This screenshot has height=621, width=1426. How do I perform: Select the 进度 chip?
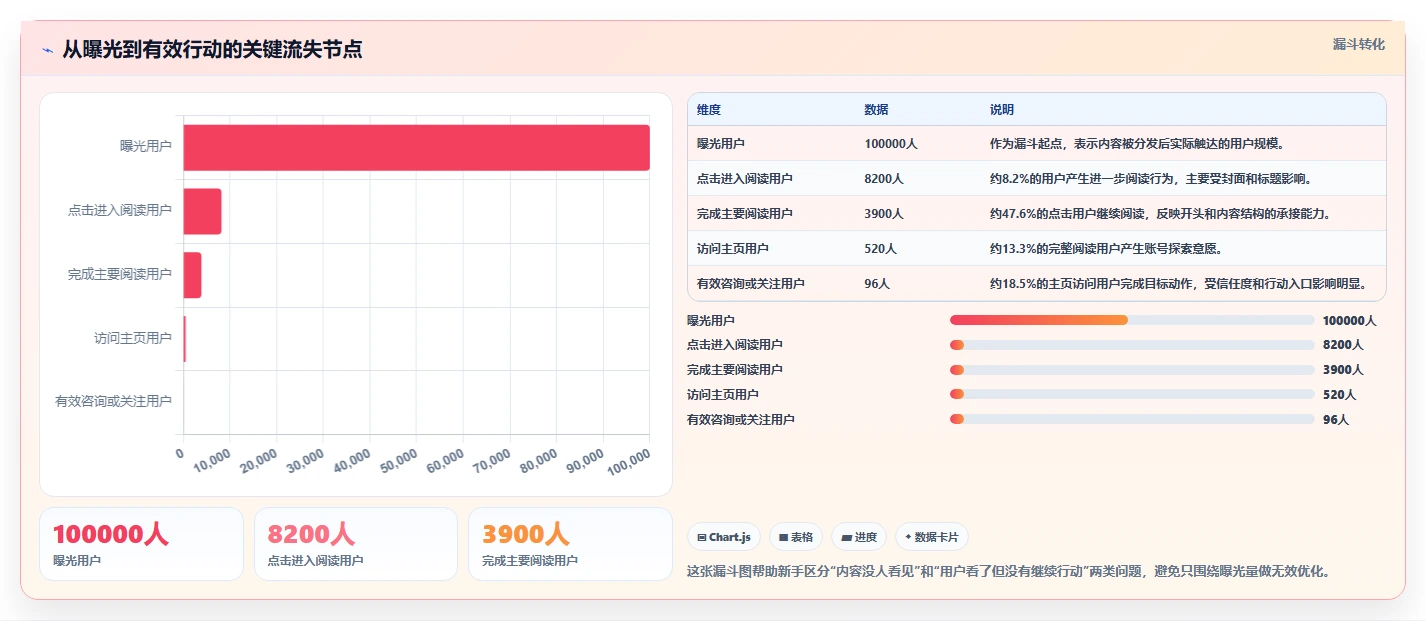(859, 537)
